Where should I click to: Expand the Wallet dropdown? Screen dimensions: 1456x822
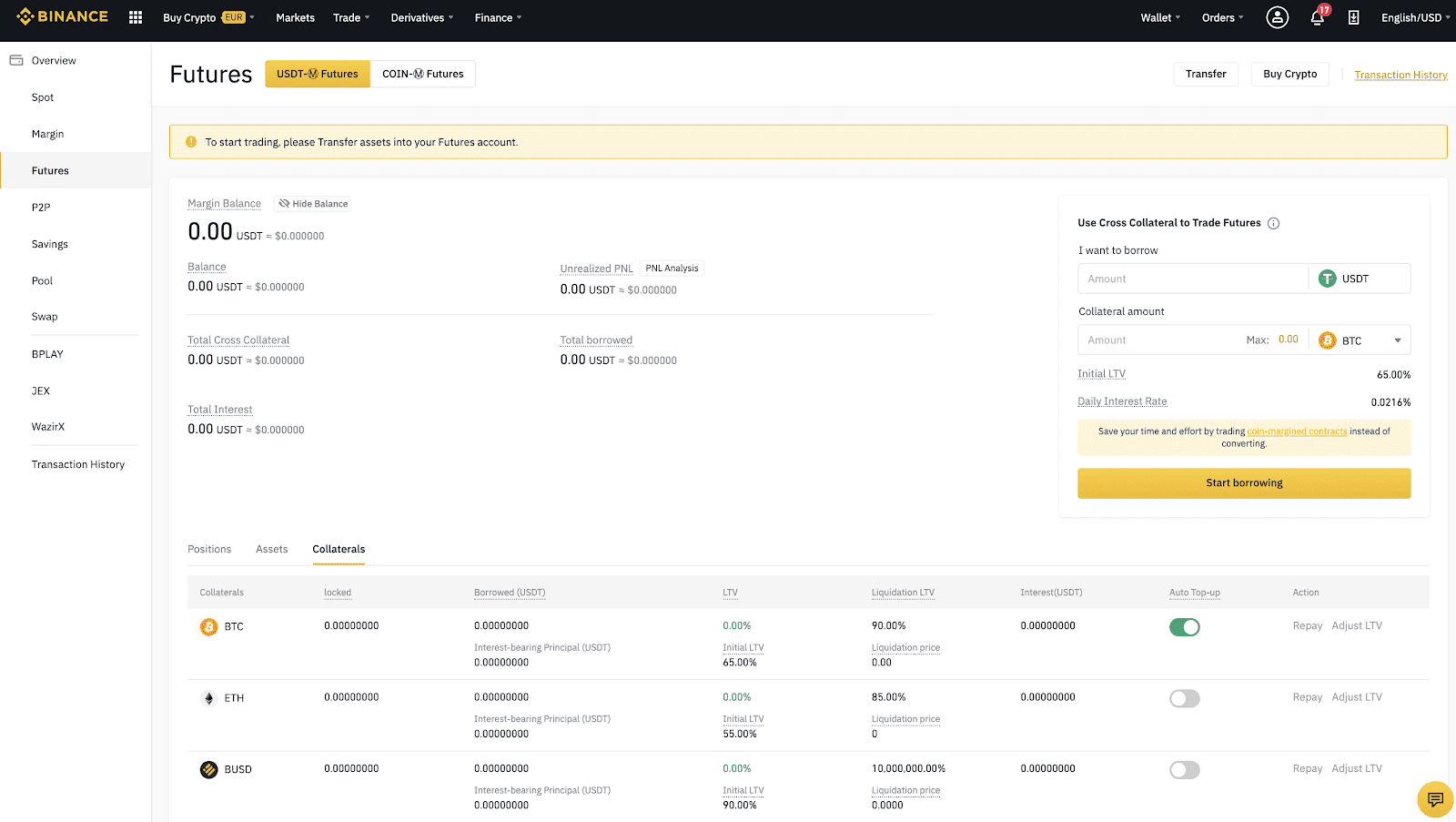1160,17
